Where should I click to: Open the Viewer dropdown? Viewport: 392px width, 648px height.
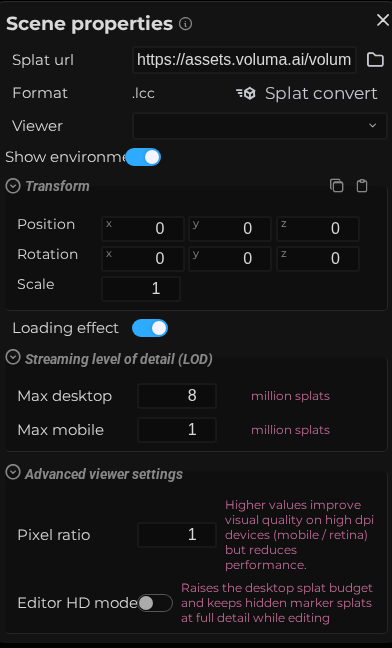click(259, 126)
